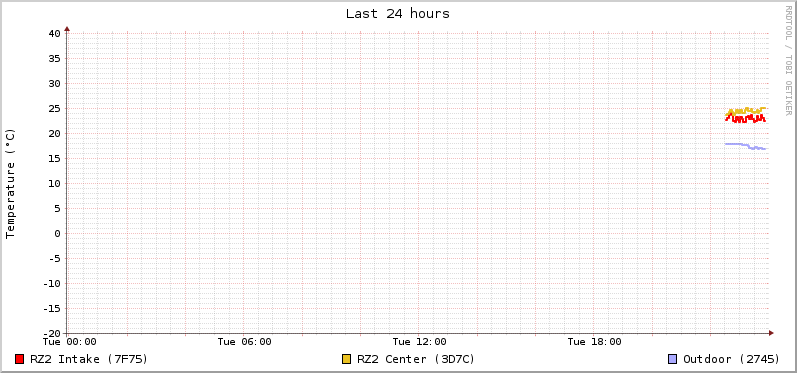Click the -20 value on temperature axis

click(51, 333)
